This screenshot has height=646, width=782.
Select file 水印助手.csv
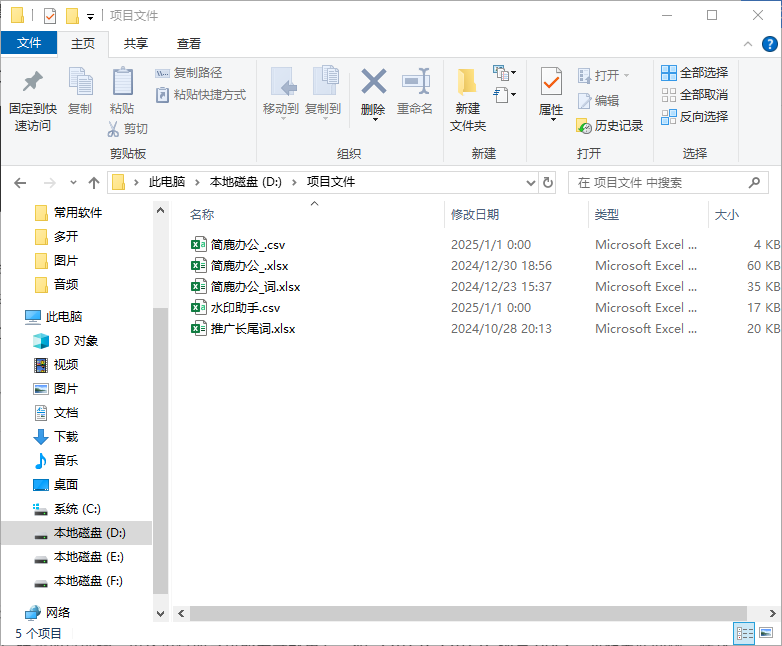235,308
